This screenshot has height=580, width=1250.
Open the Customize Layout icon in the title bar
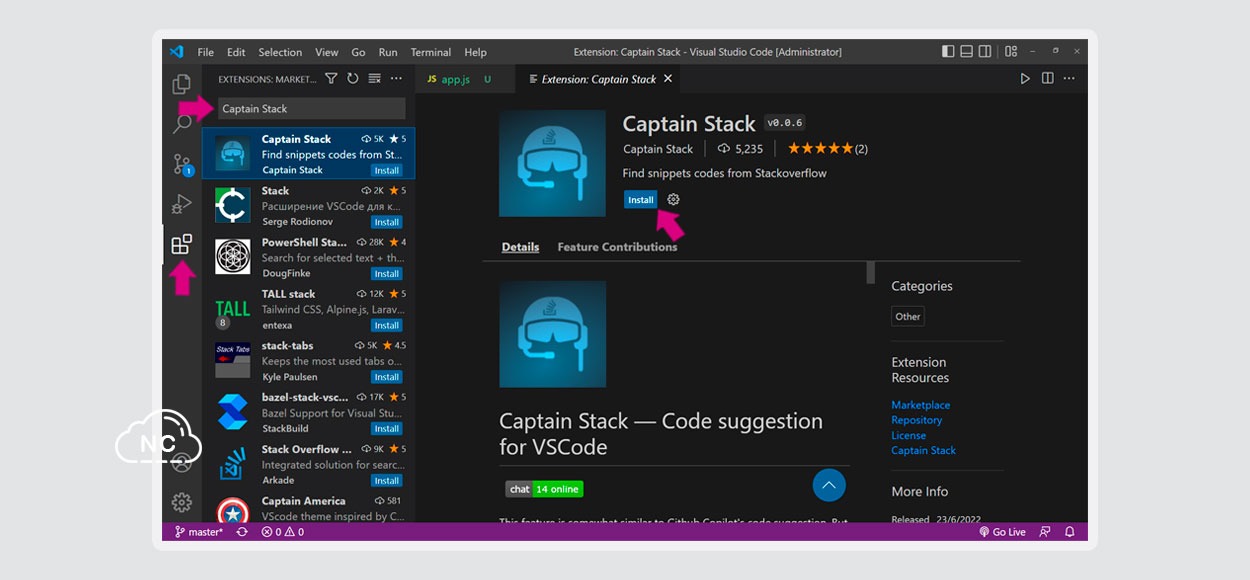point(1011,52)
